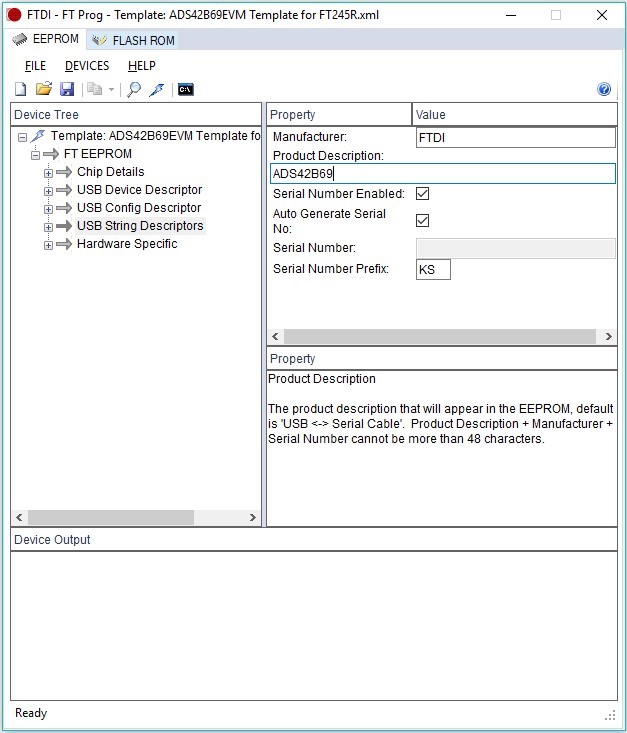Create a new template with toolbar New icon

(x=21, y=89)
